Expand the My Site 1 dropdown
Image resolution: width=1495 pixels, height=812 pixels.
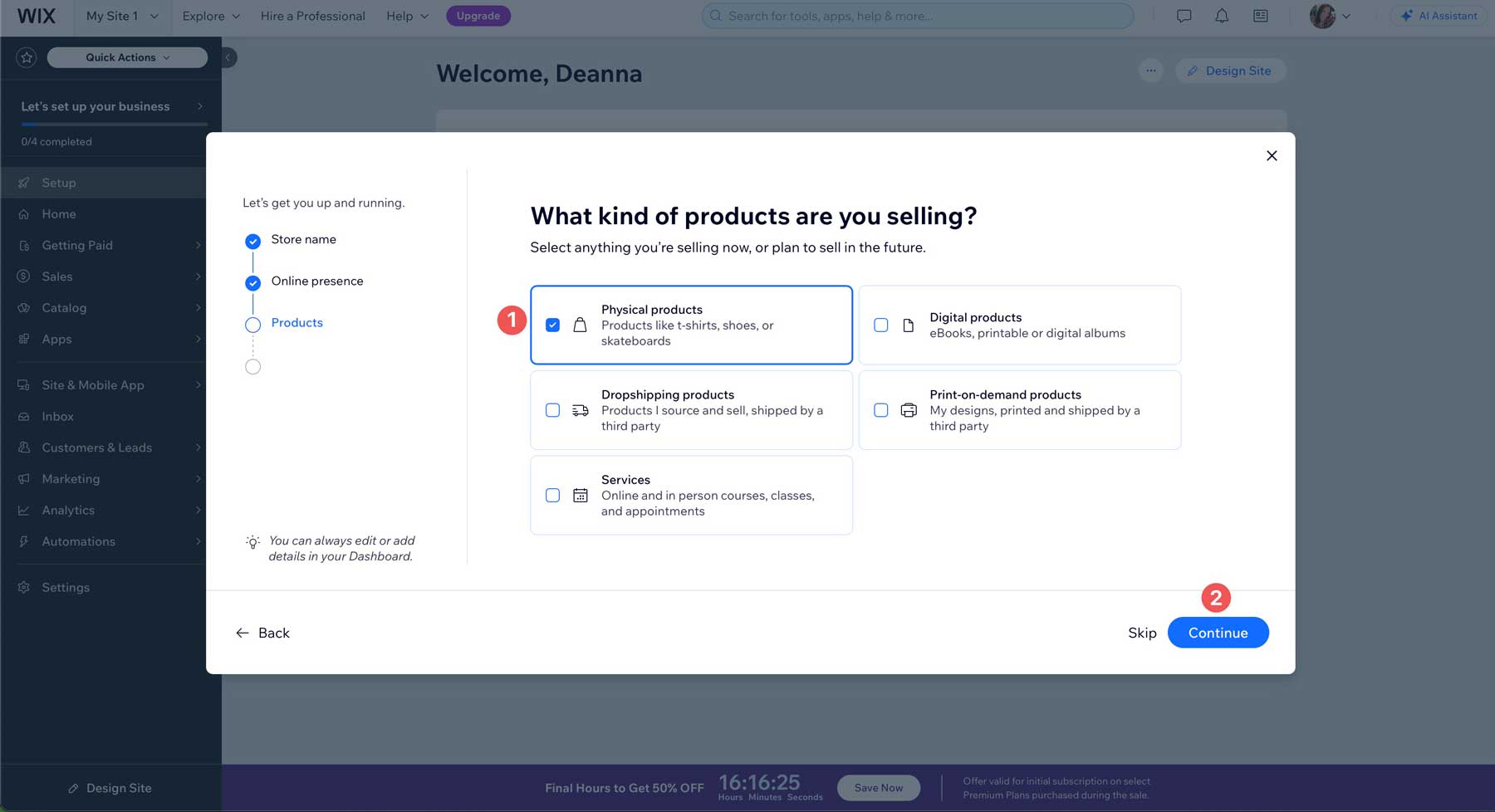(121, 16)
